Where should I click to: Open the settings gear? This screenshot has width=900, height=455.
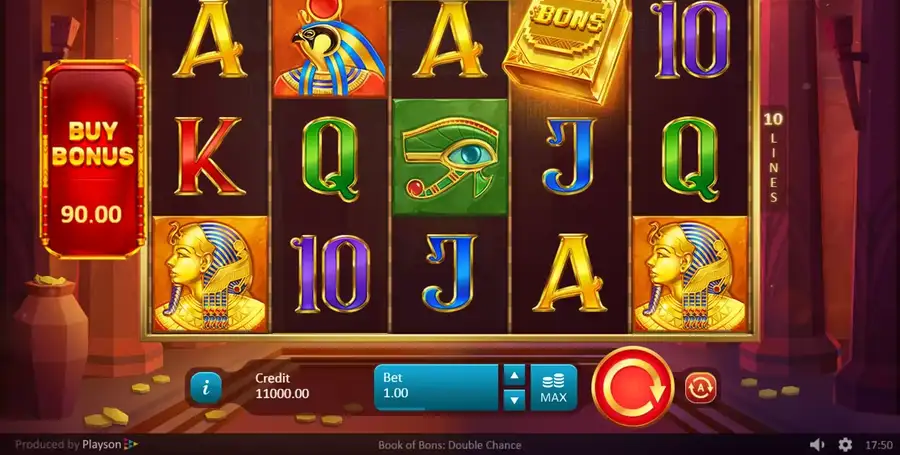(845, 445)
